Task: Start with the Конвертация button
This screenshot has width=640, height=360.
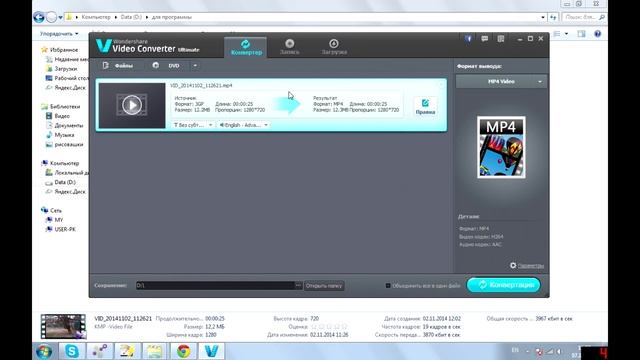Action: pos(503,285)
